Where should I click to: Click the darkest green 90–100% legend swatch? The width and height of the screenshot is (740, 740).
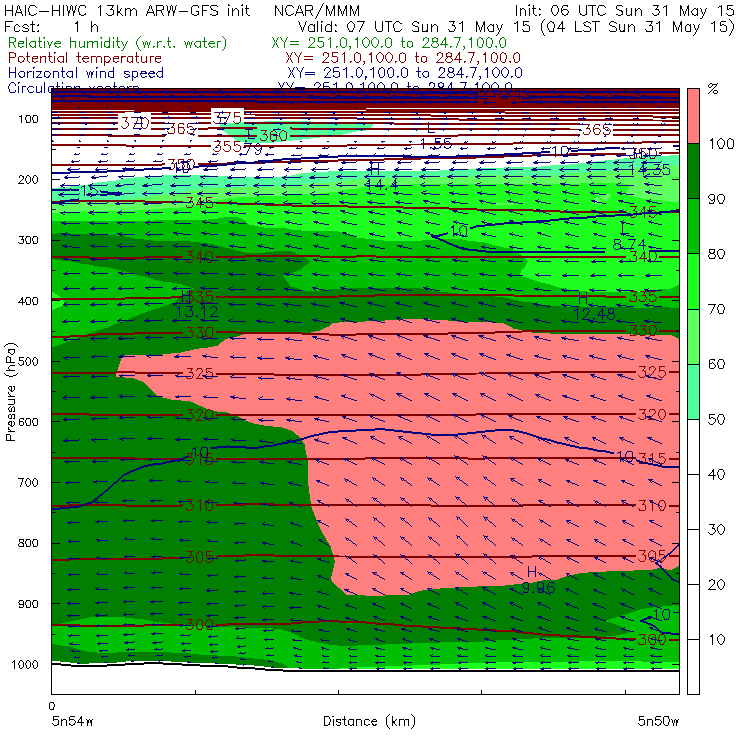click(x=693, y=171)
